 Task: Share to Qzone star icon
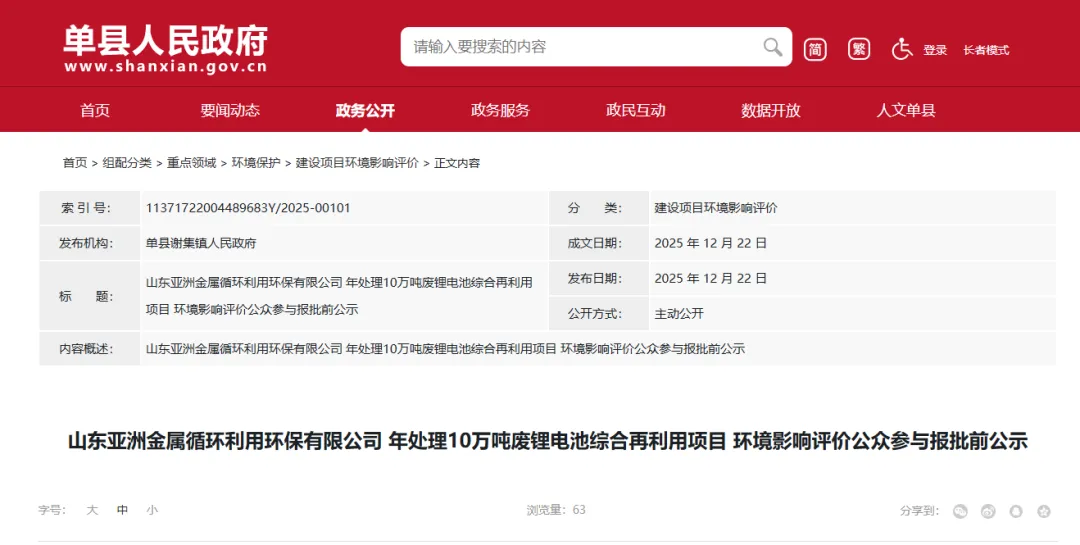coord(1044,511)
